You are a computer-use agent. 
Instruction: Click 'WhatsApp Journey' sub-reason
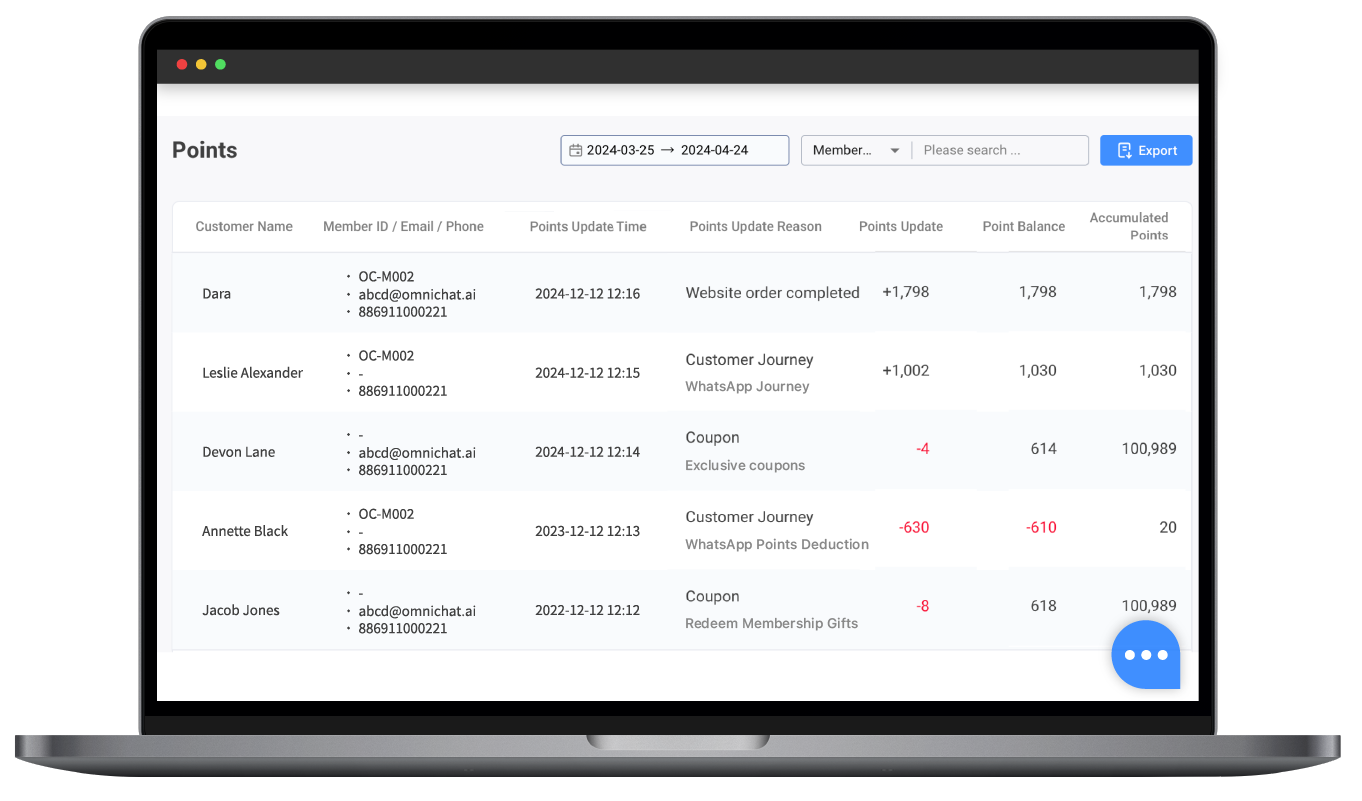click(x=747, y=387)
